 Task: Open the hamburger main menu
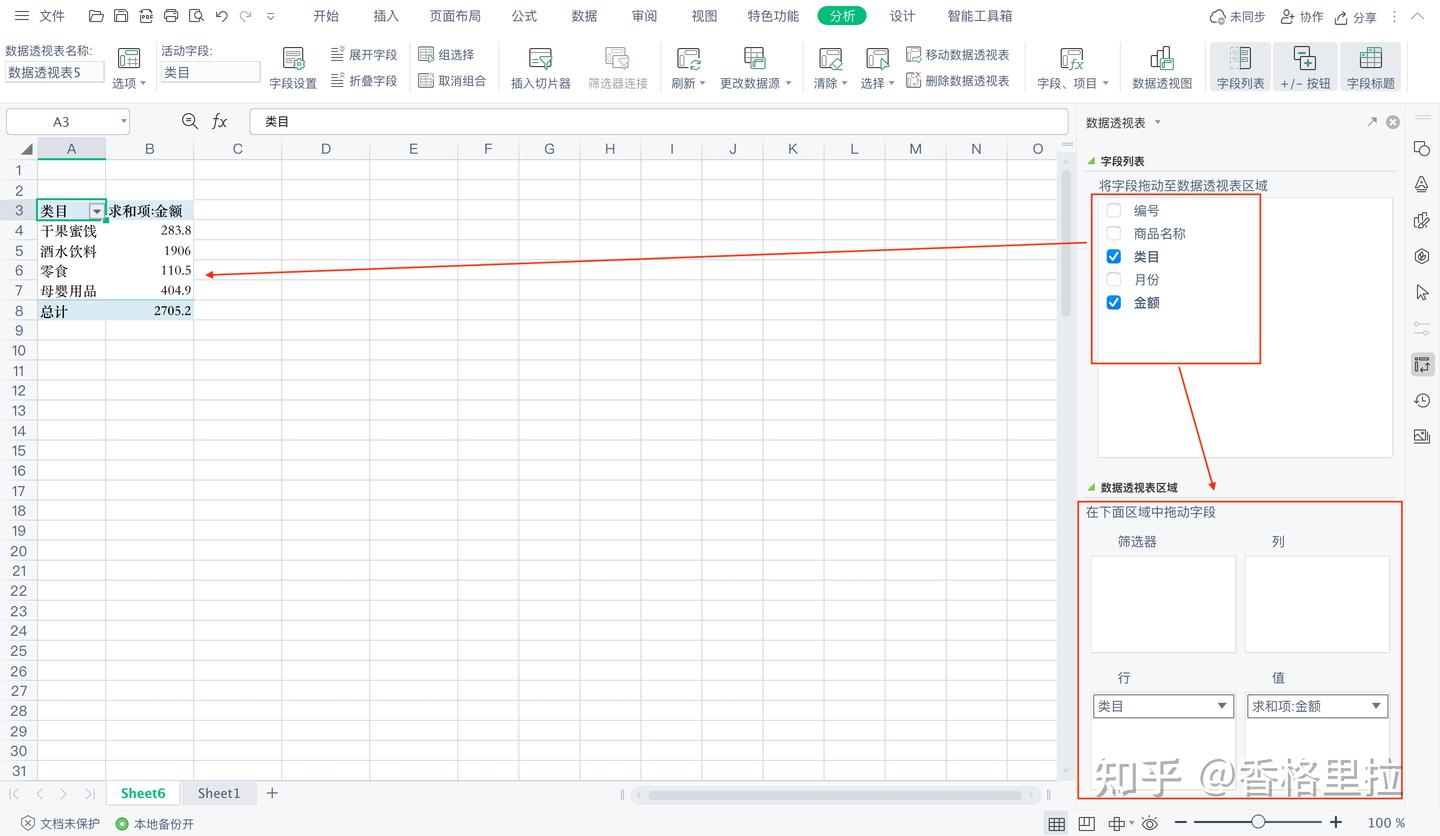[22, 16]
